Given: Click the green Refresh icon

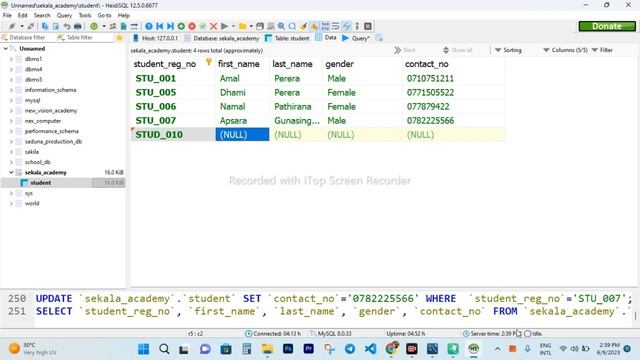Looking at the screenshot, I should [94, 26].
